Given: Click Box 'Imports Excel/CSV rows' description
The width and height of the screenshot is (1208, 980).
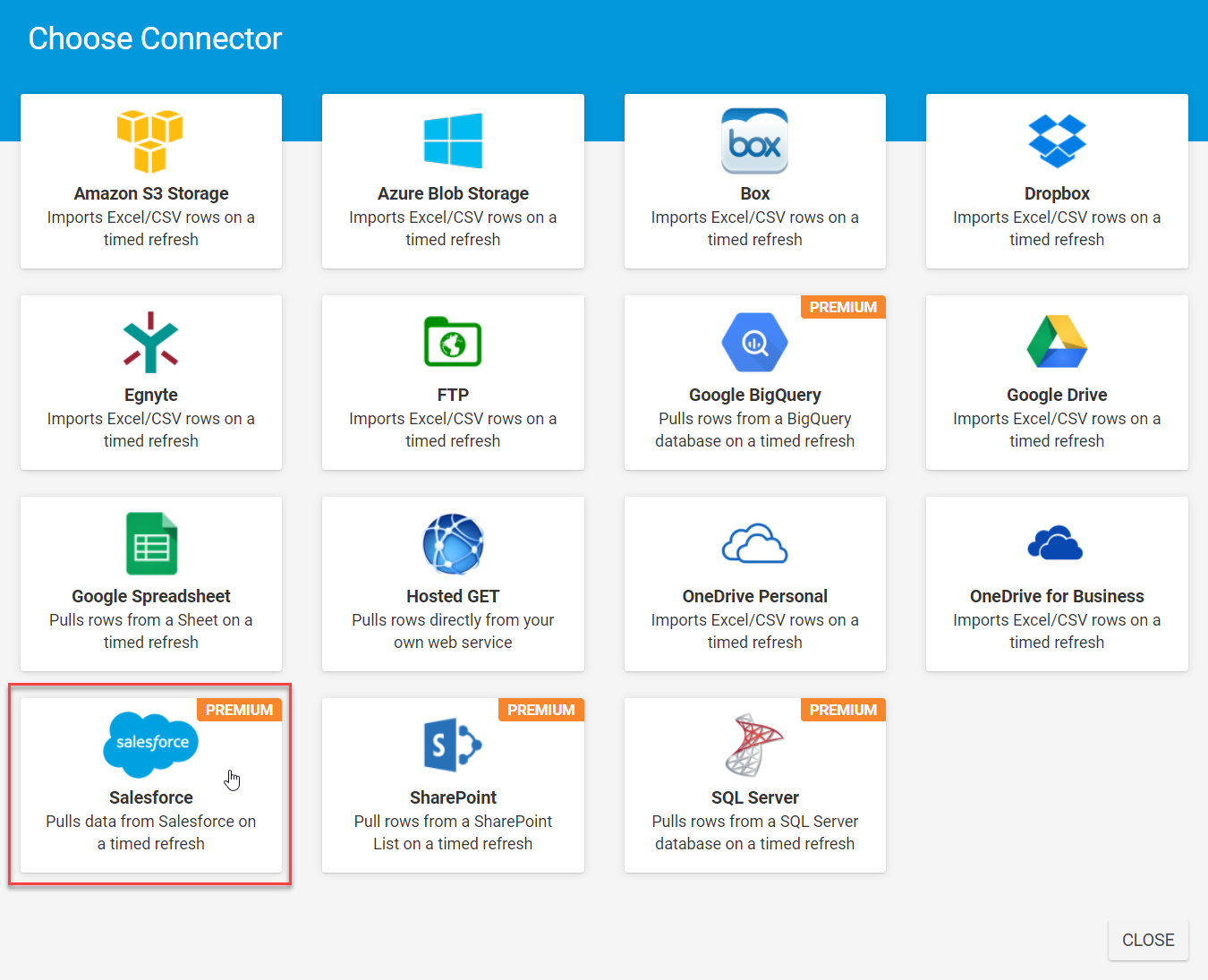Looking at the screenshot, I should click(x=755, y=228).
